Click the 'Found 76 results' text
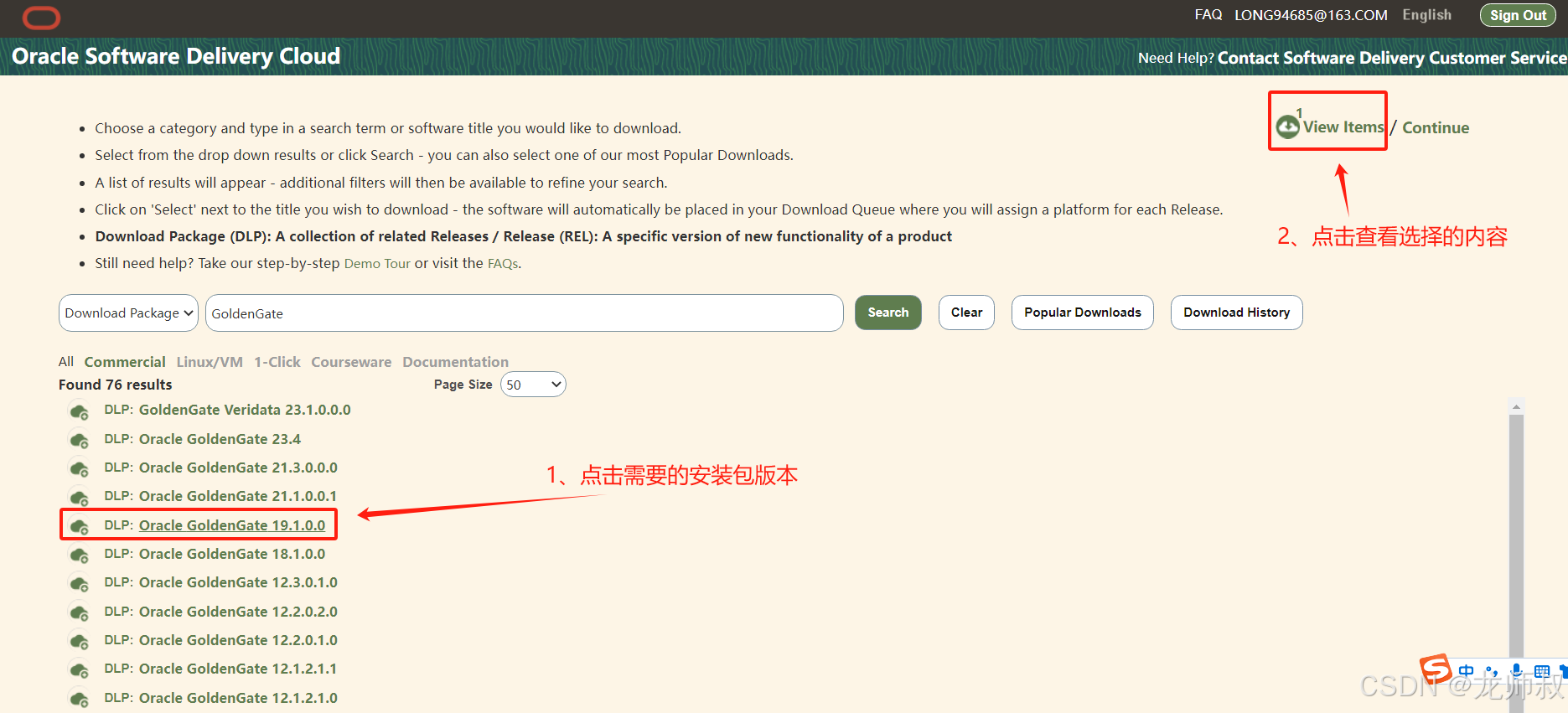1568x713 pixels. pyautogui.click(x=116, y=385)
